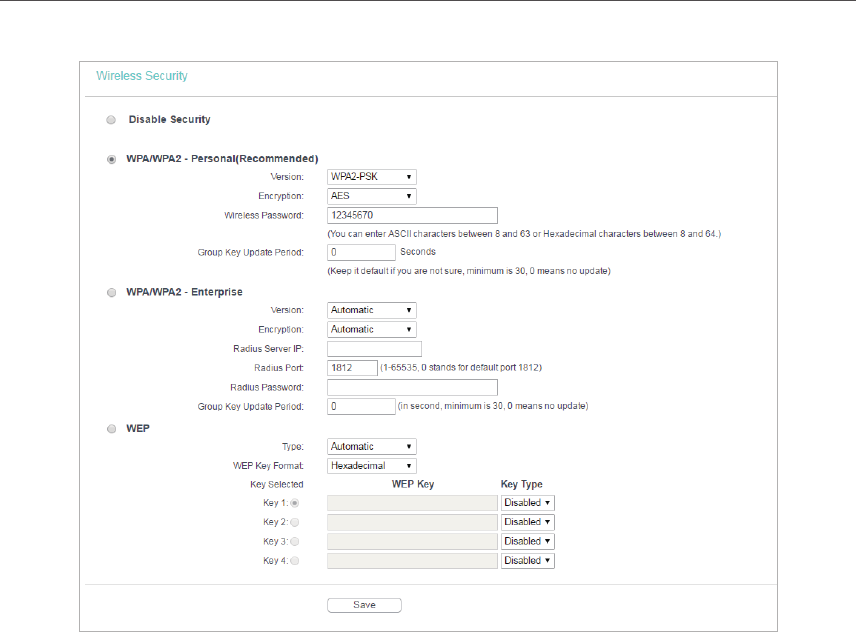Click the Key 4 WEP Key field

coord(412,561)
